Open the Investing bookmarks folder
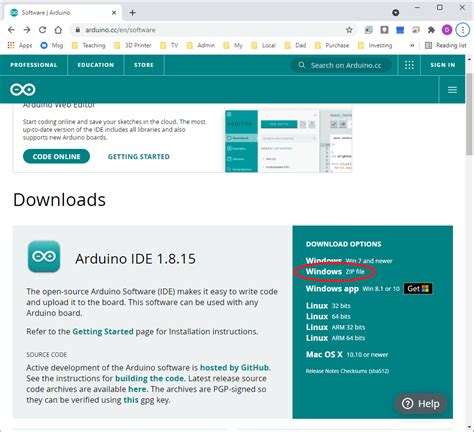Image resolution: width=474 pixels, height=432 pixels. coord(375,45)
